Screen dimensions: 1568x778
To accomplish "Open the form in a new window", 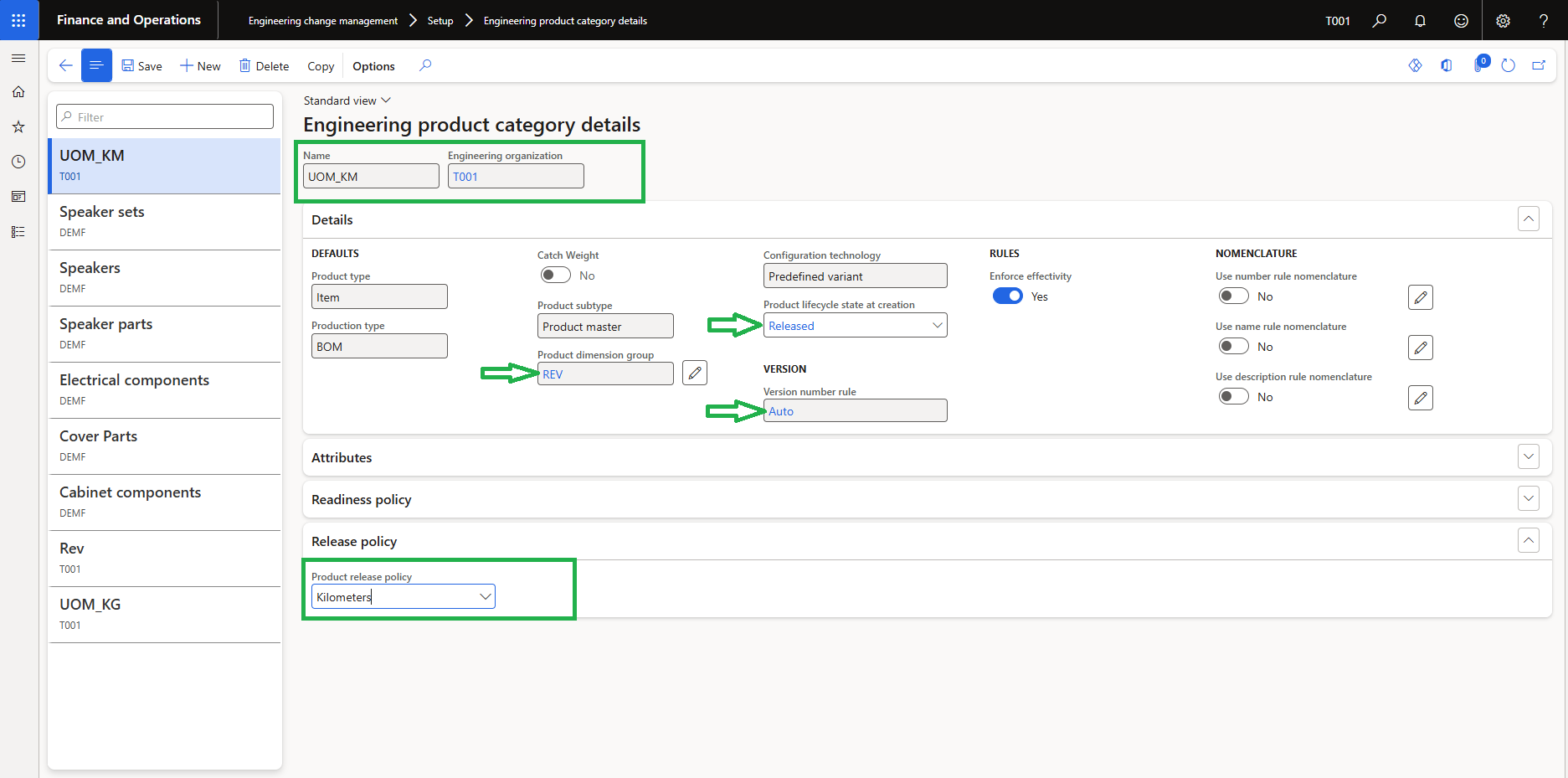I will (x=1539, y=64).
